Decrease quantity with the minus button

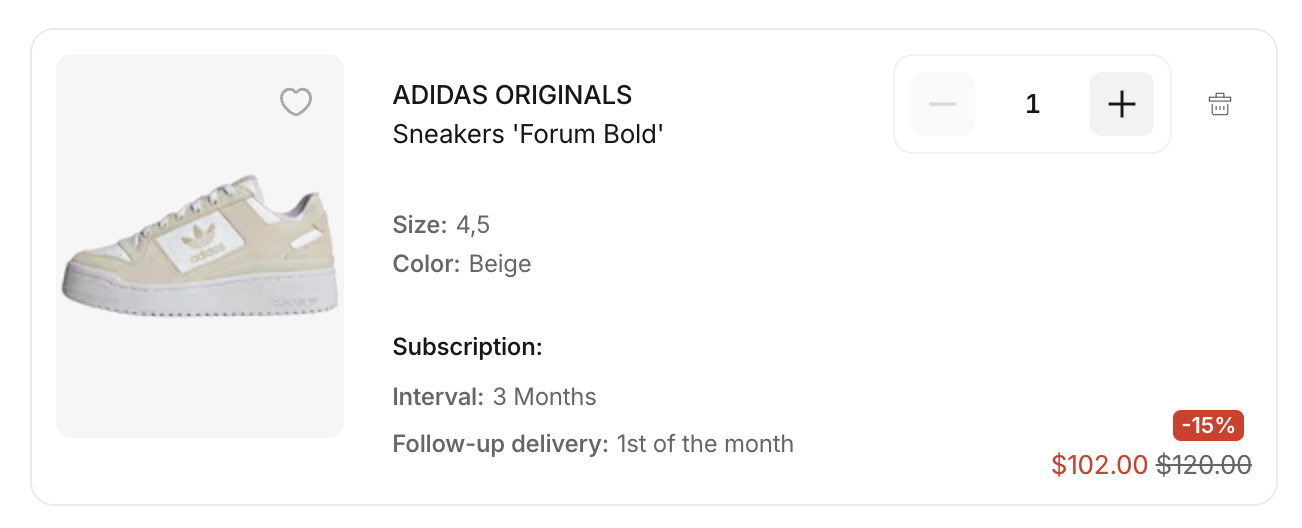943,104
